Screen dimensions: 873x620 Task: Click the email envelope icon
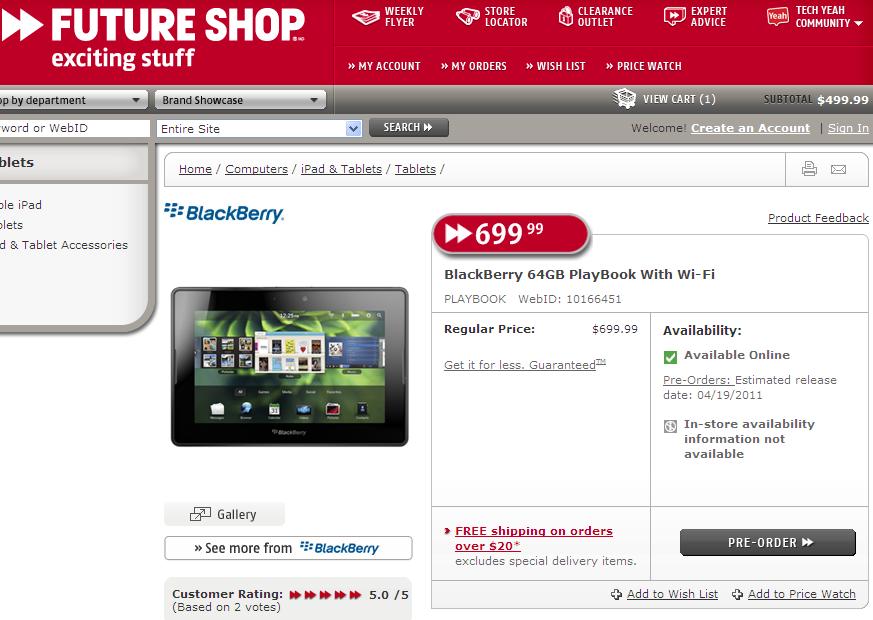point(838,169)
